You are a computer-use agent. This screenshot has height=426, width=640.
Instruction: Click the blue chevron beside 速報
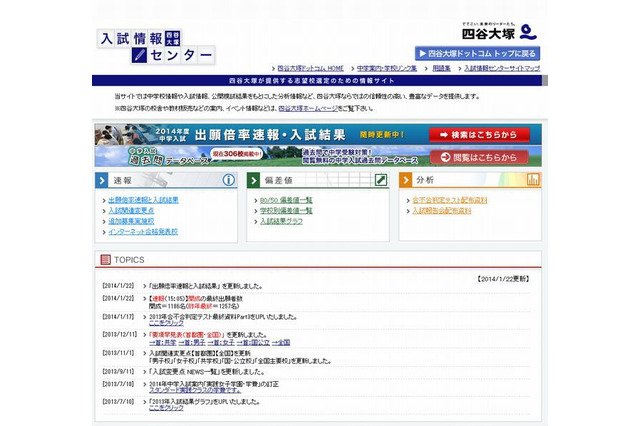tap(102, 180)
